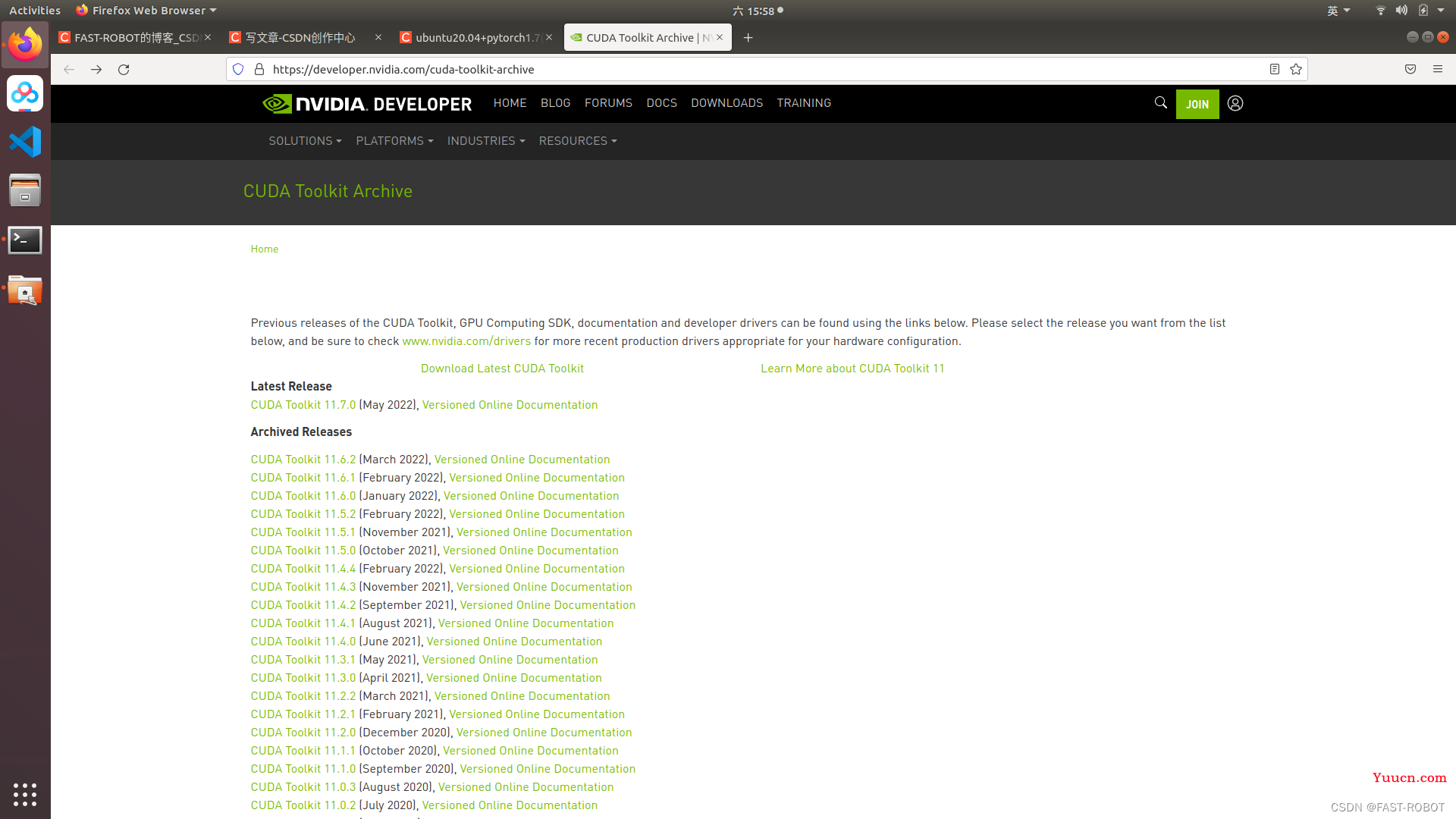Open the system menu arrow
This screenshot has width=1456, height=819.
click(x=1441, y=11)
